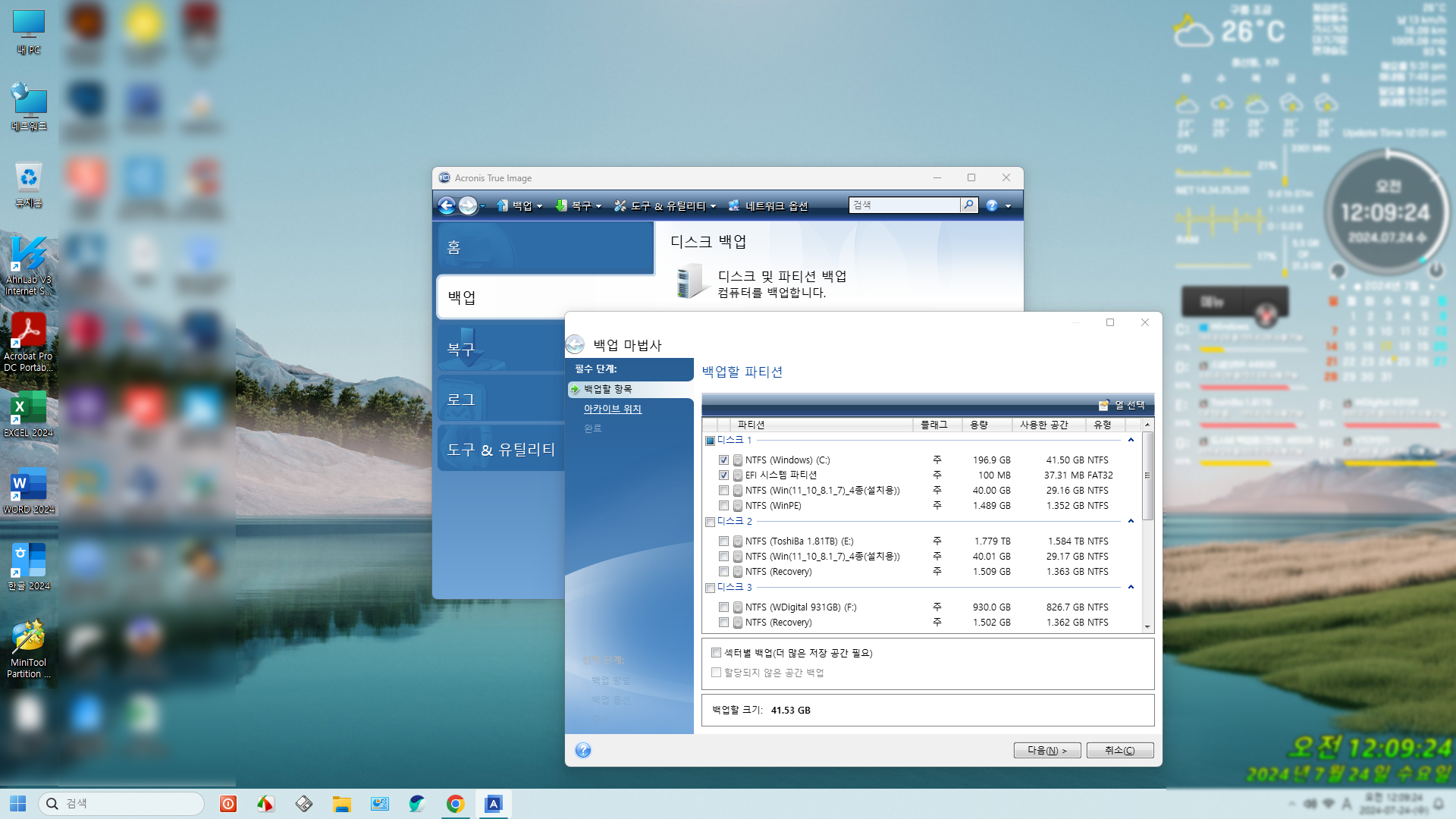Click the drive icon of WDigital 931GB (F:)
Screen dimensions: 1456x819
pyautogui.click(x=737, y=607)
